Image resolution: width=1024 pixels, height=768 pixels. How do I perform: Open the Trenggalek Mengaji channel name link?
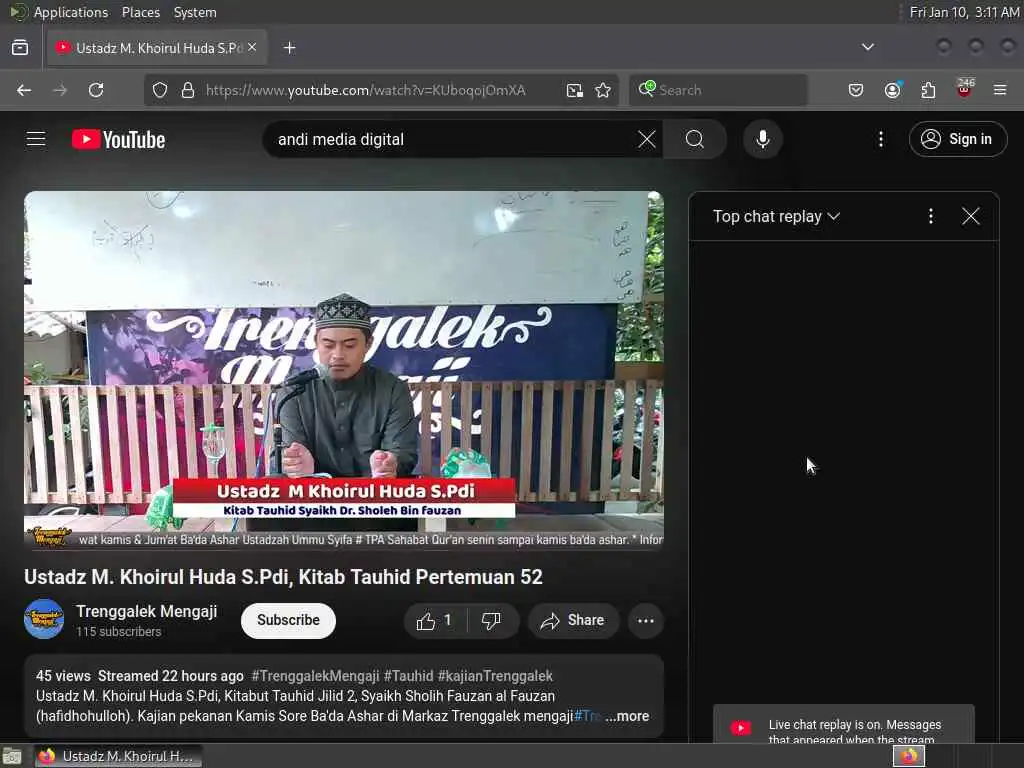(146, 611)
